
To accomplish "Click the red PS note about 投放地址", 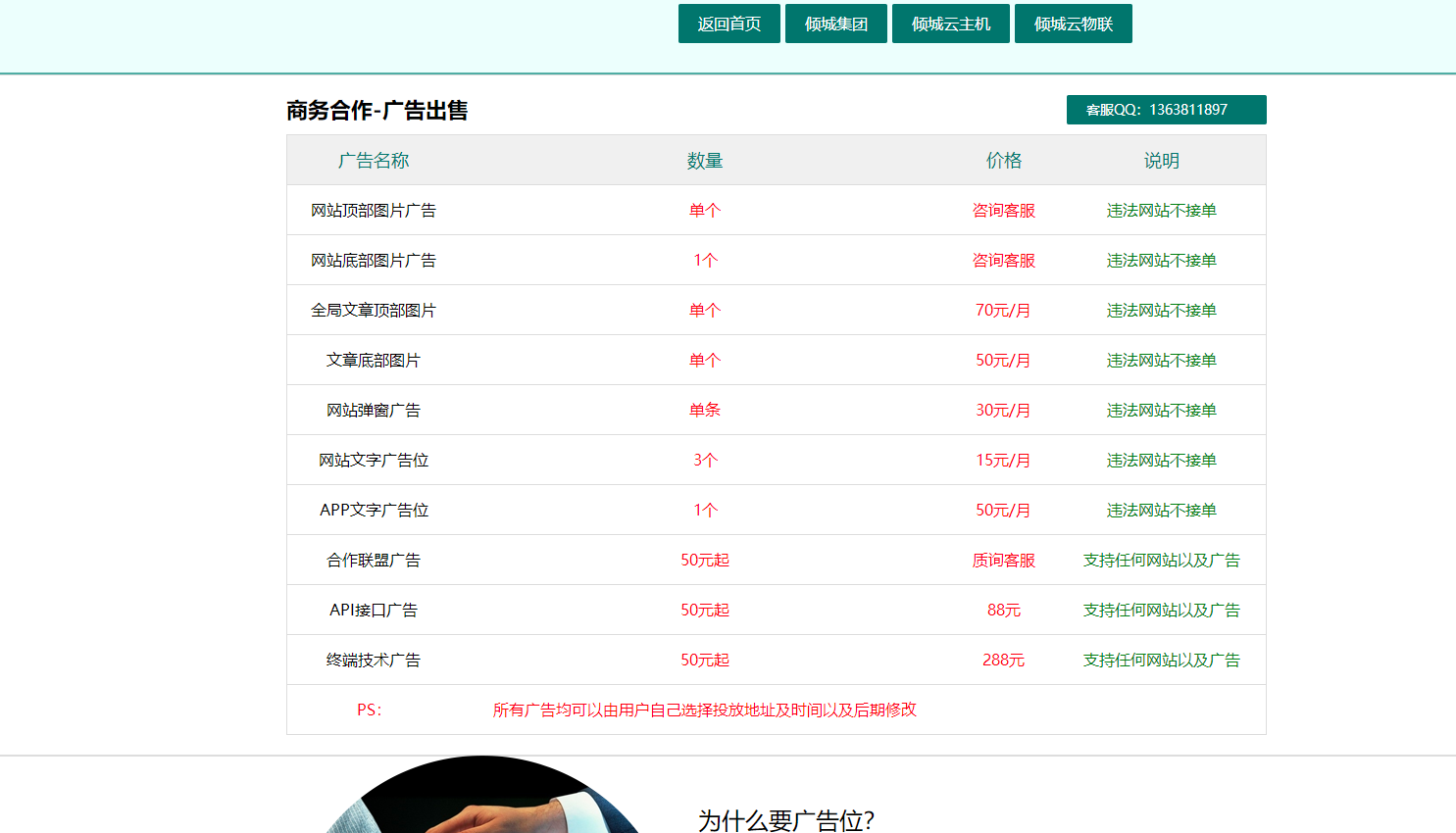I will [x=705, y=710].
